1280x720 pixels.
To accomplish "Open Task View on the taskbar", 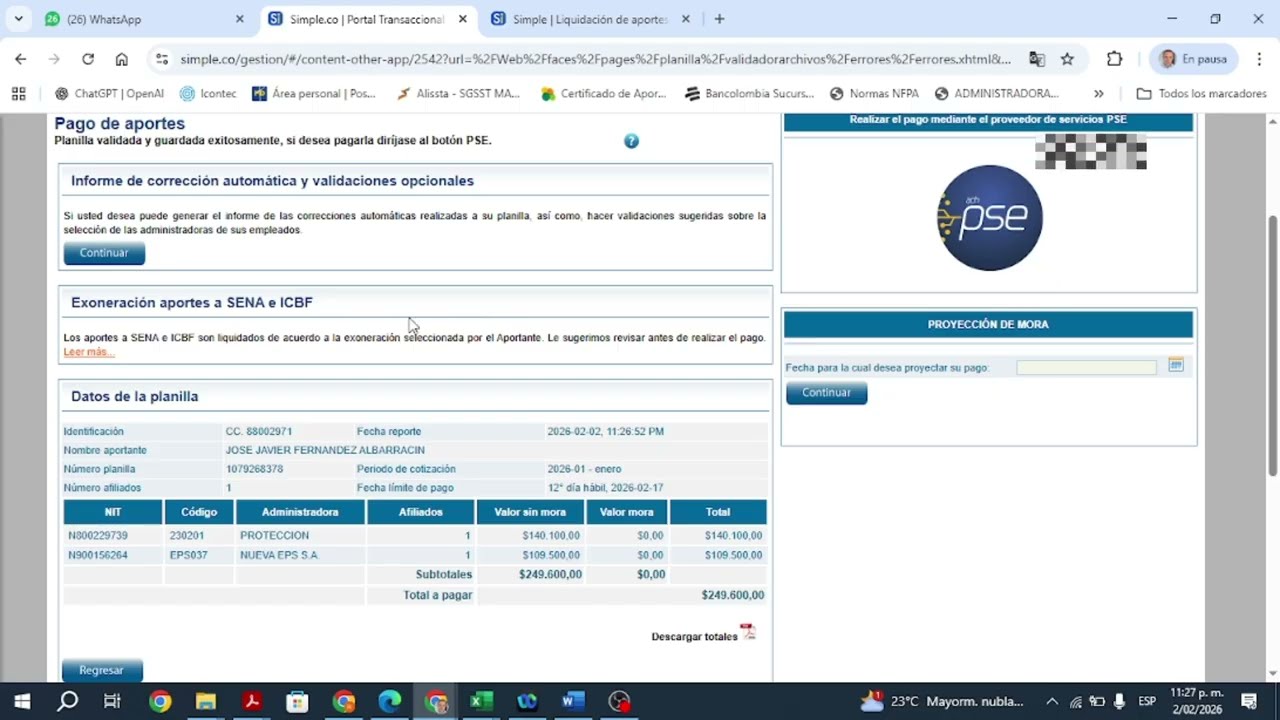I will pos(113,701).
